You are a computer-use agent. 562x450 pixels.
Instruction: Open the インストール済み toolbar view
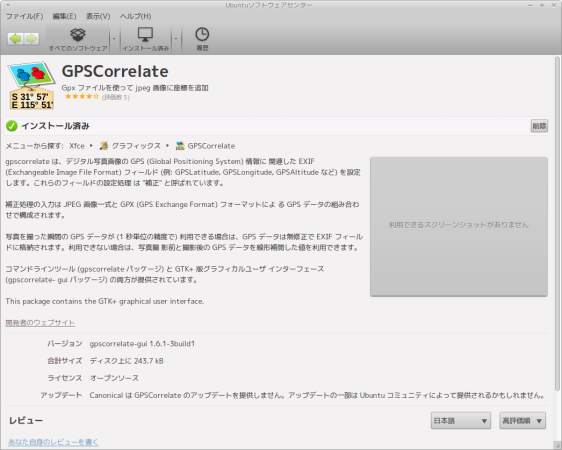[x=146, y=39]
